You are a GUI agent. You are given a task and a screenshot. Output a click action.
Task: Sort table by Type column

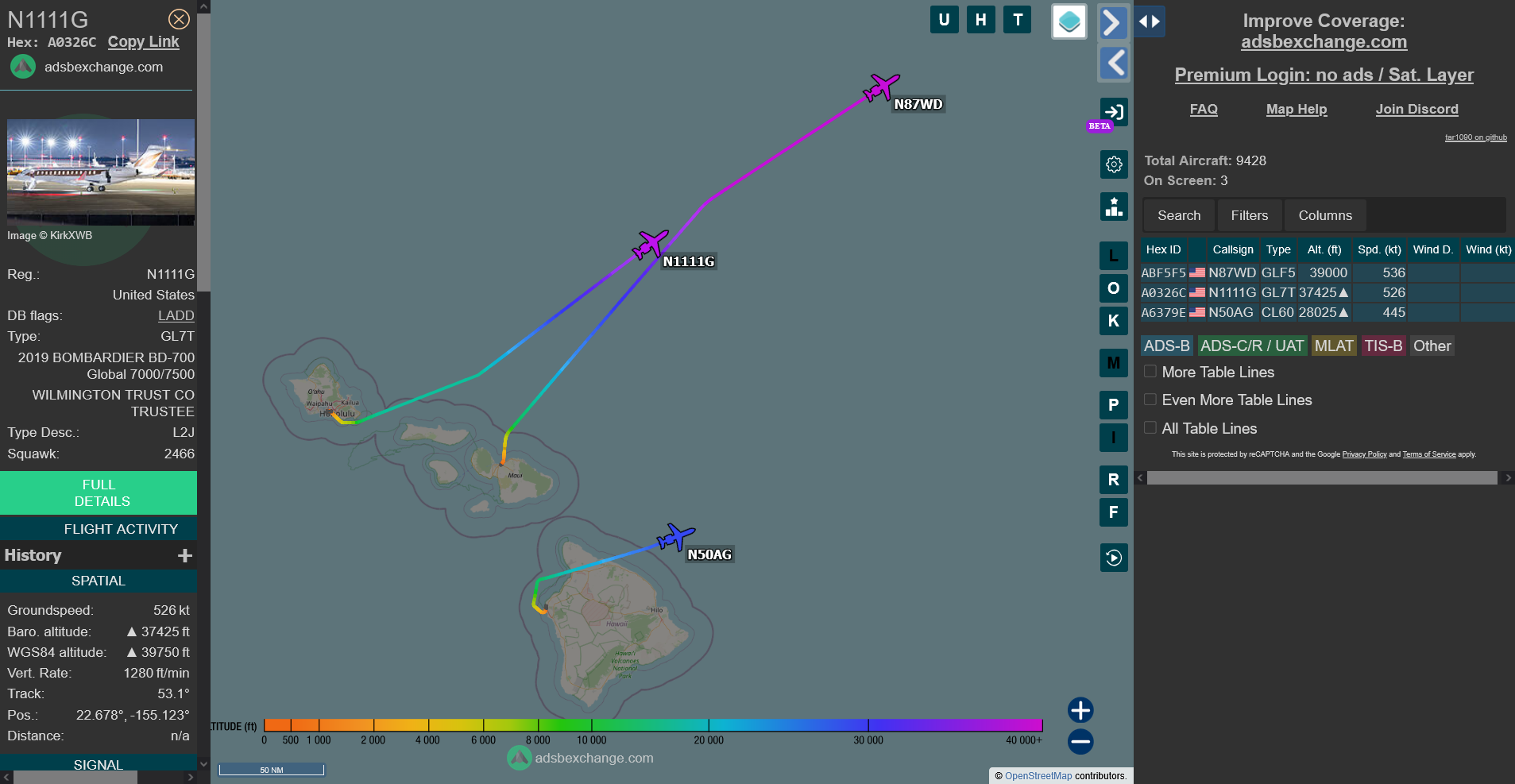[x=1278, y=249]
